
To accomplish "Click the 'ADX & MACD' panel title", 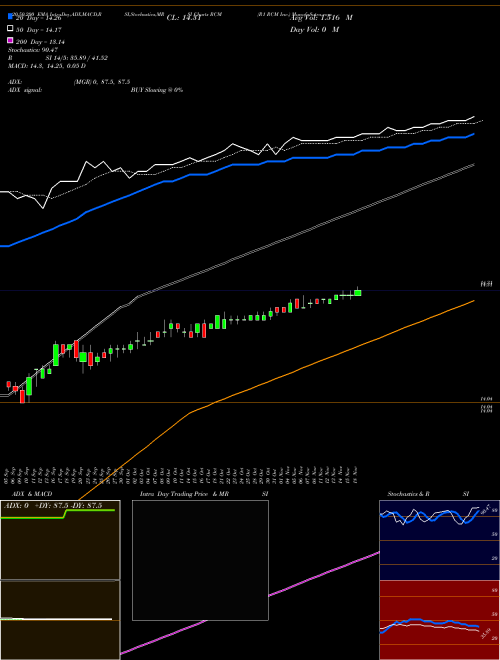I will click(x=32, y=494).
